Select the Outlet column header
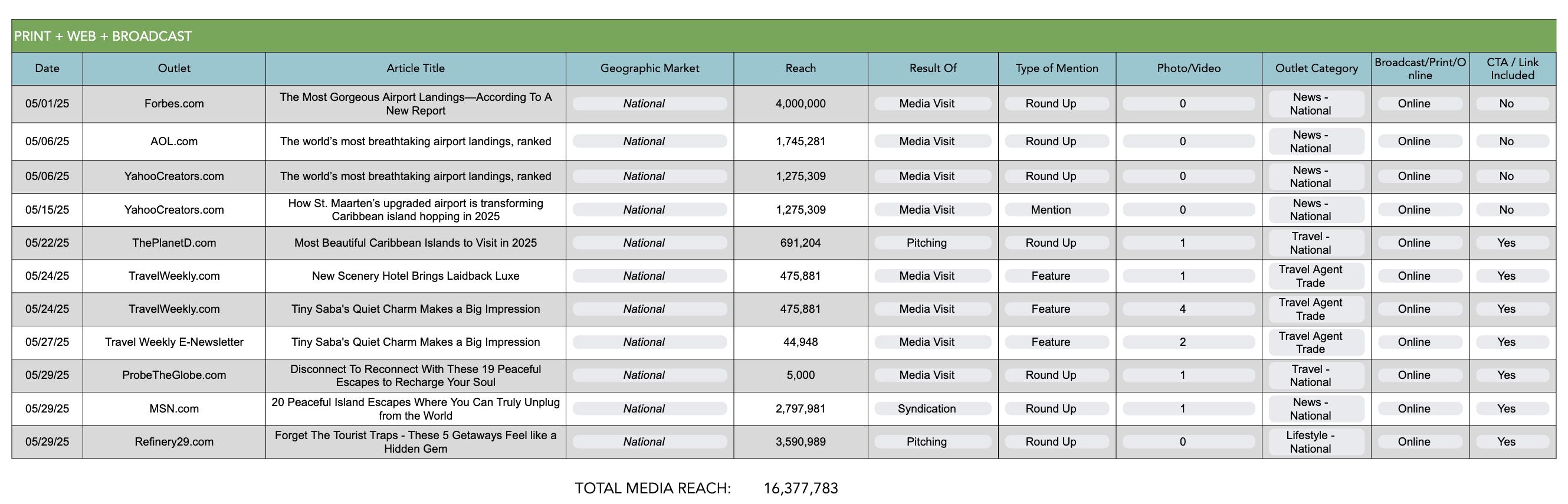Image resolution: width=1568 pixels, height=504 pixels. [174, 69]
